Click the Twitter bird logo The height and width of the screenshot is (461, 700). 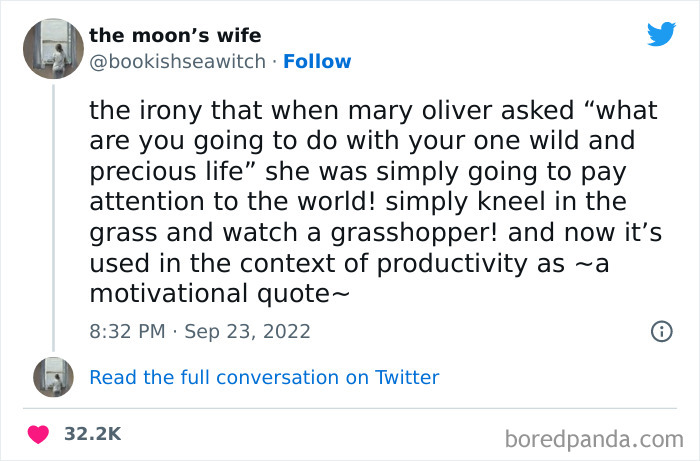coord(661,35)
